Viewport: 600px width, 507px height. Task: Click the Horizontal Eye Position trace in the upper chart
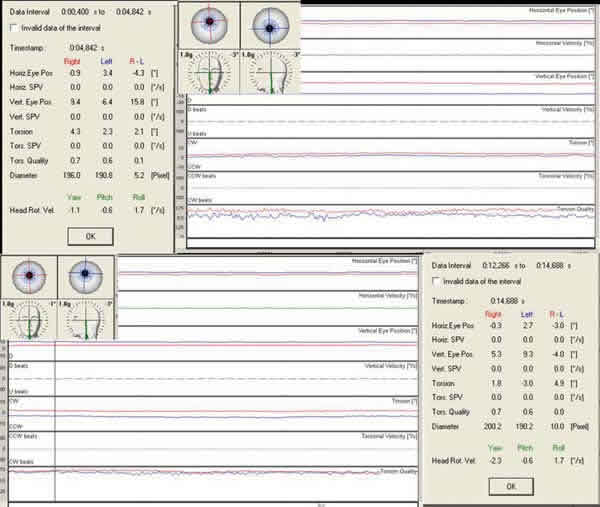click(x=400, y=19)
